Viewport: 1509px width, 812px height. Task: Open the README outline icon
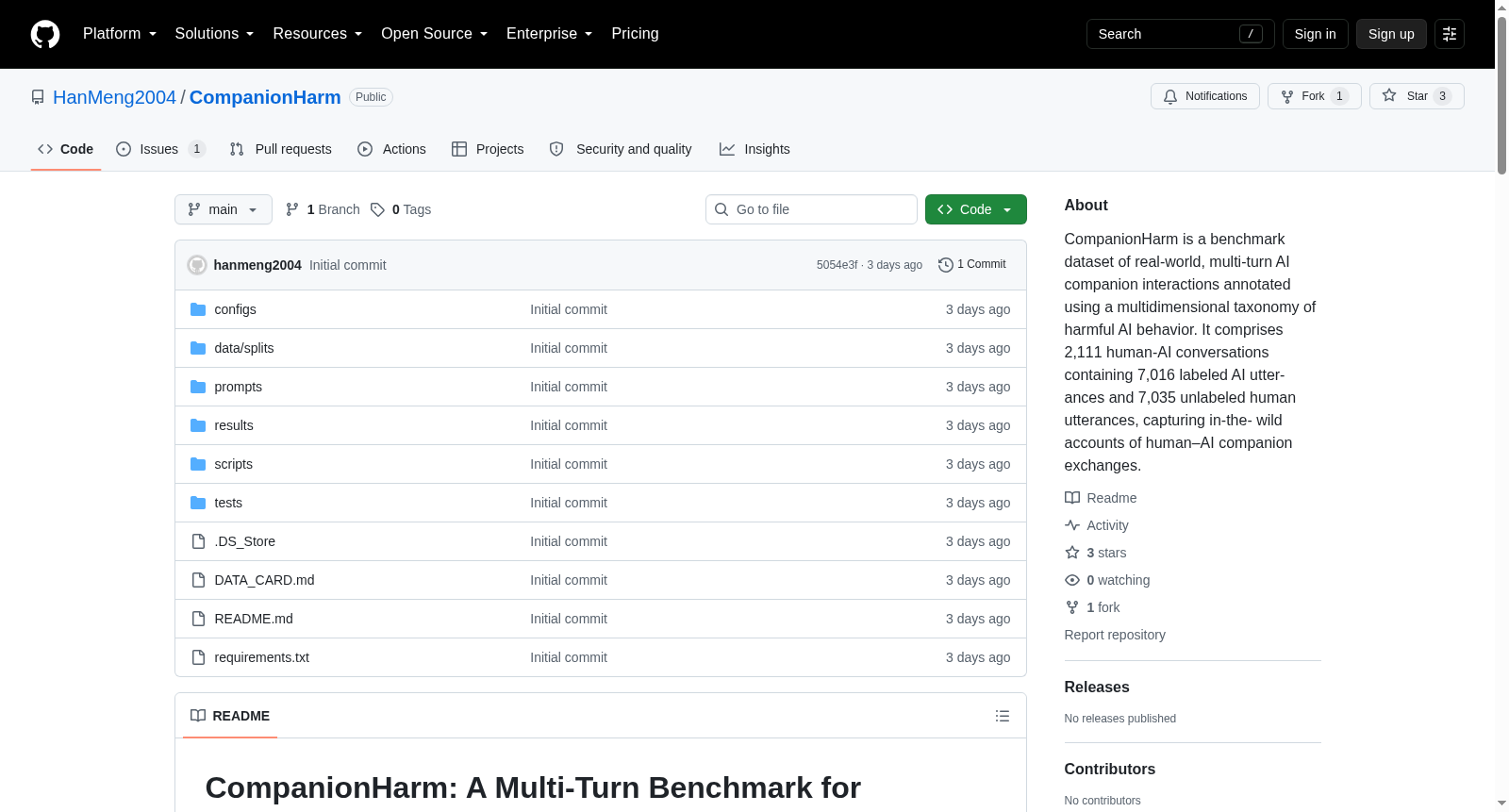click(x=1003, y=716)
